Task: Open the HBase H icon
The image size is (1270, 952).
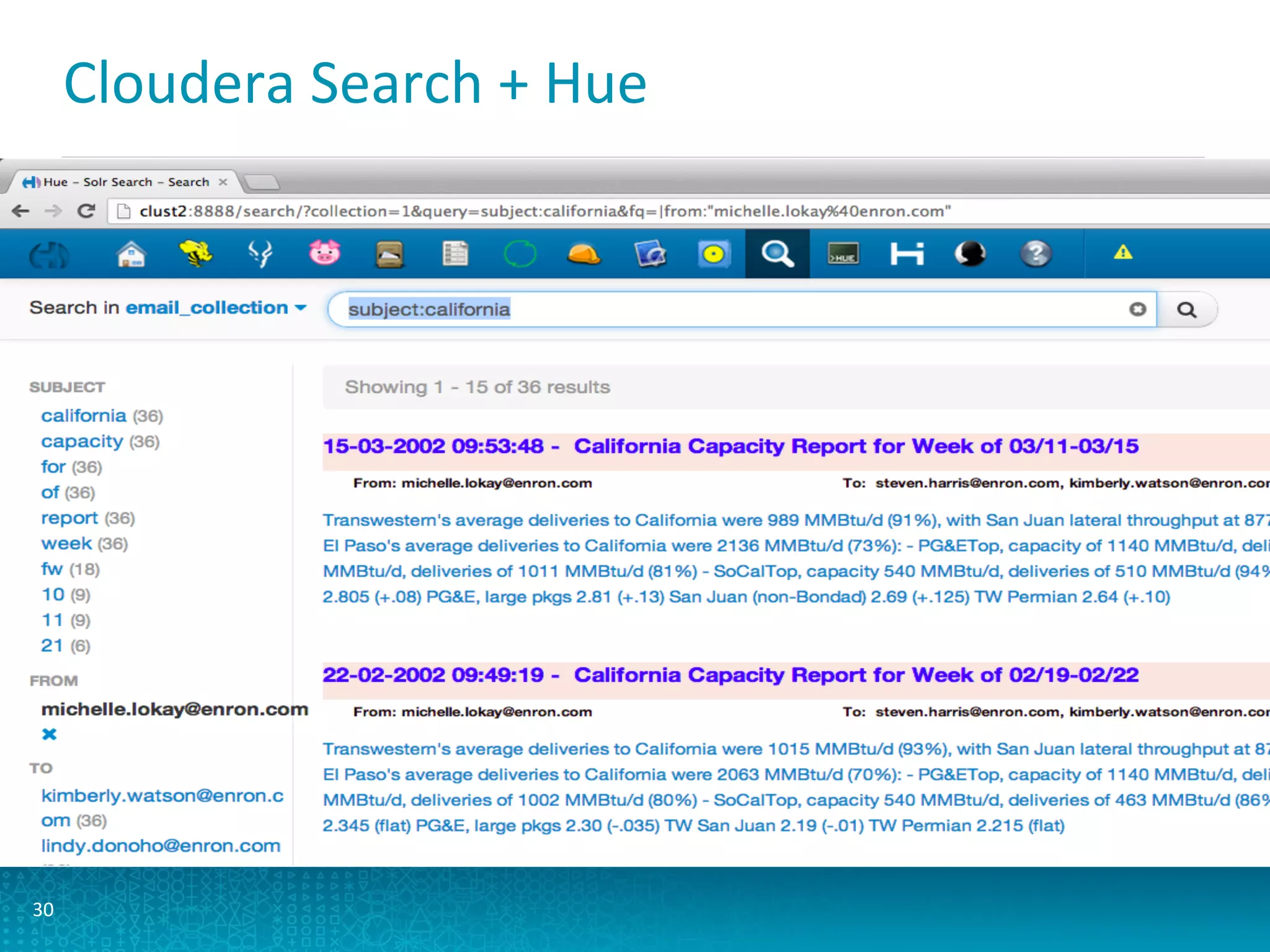Action: coord(907,254)
